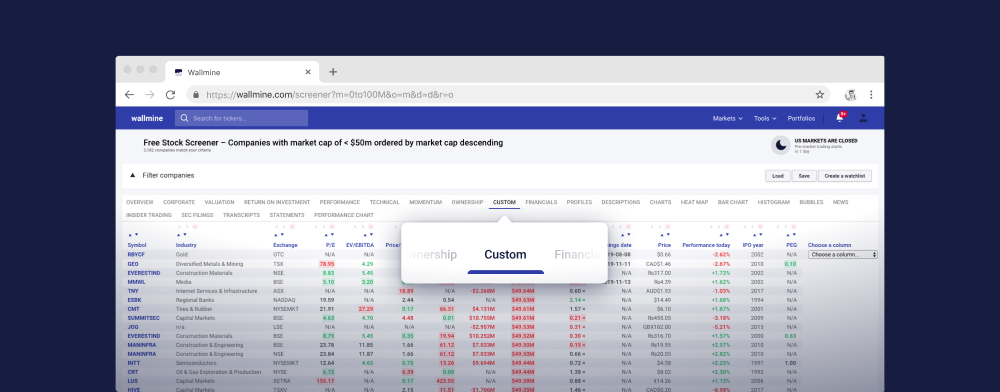Remove the Industry column with red X
1000x392 pixels.
pyautogui.click(x=195, y=226)
